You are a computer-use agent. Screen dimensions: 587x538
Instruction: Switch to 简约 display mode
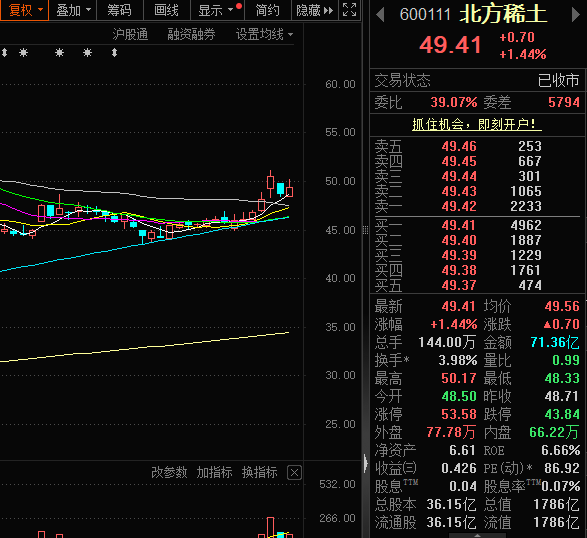(x=268, y=10)
